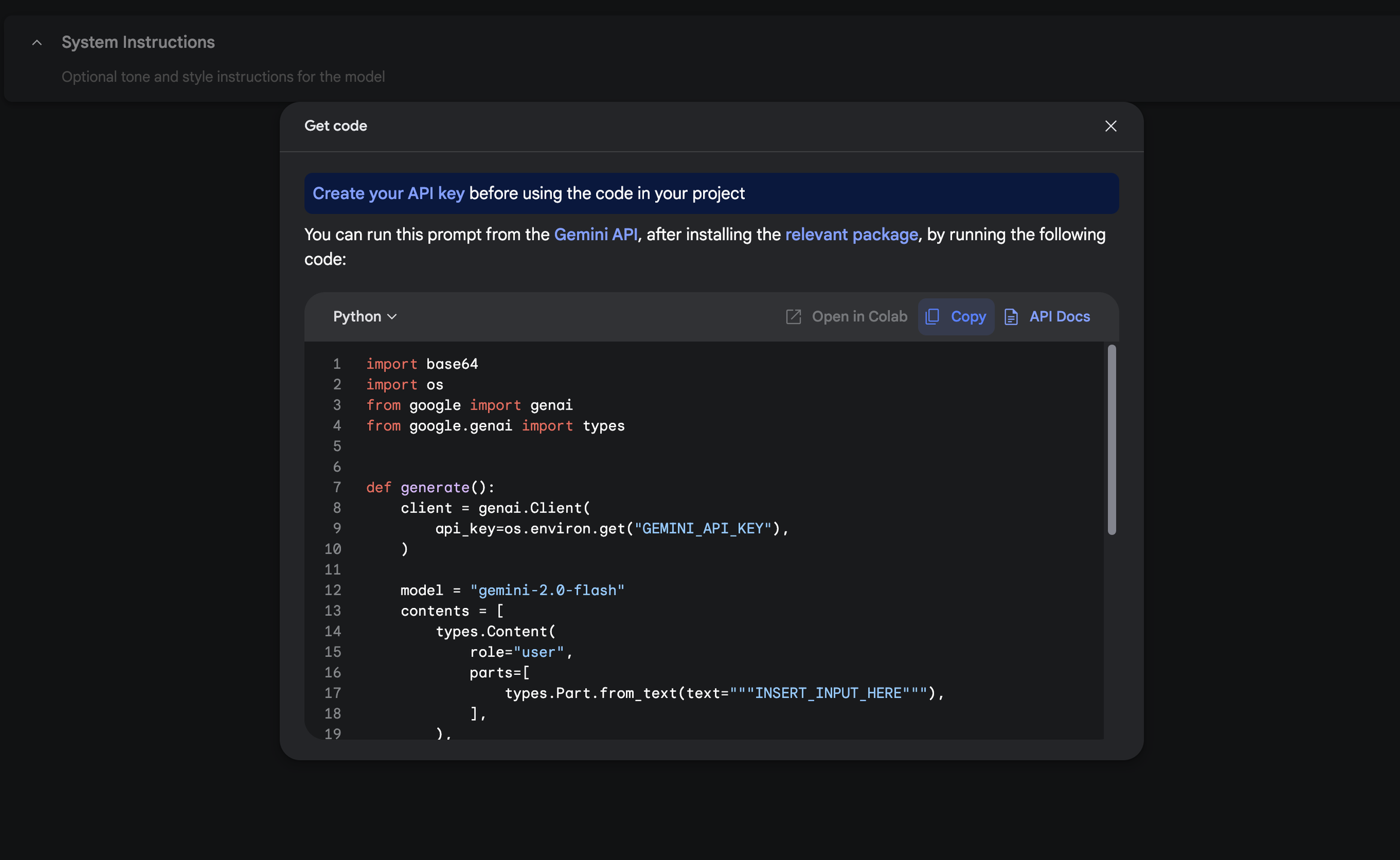Click the System Instructions heading

(138, 42)
